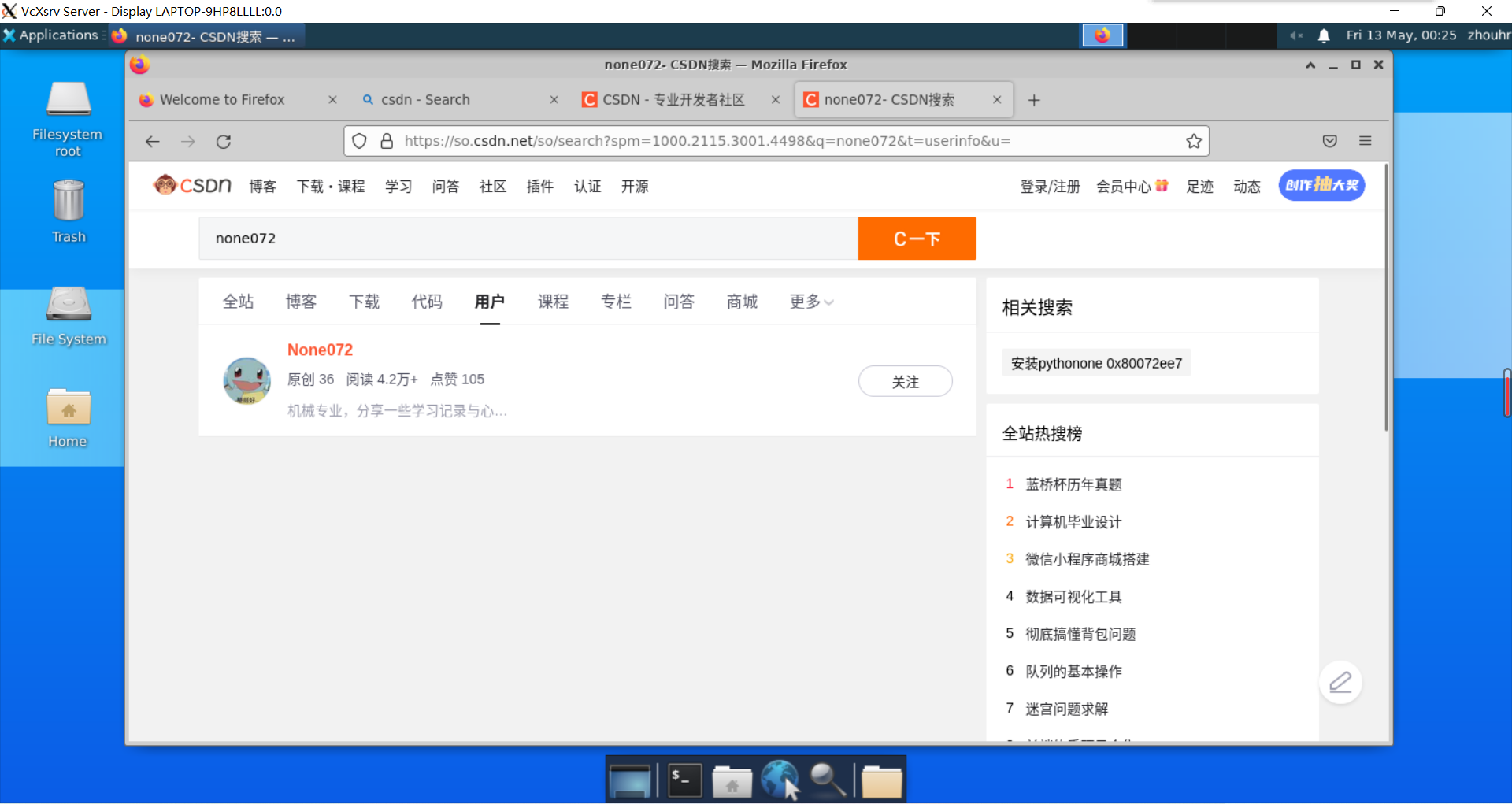Open the Trash desktop icon
Screen dimensions: 1512x804
click(x=69, y=211)
